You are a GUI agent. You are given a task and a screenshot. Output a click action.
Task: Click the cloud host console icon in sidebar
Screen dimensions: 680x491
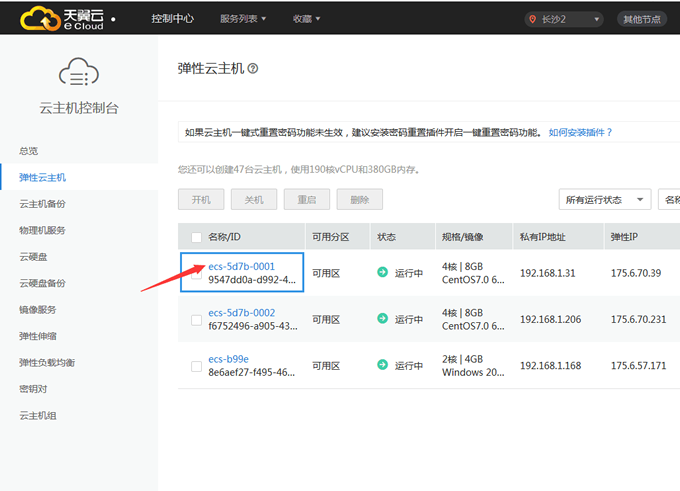click(78, 72)
